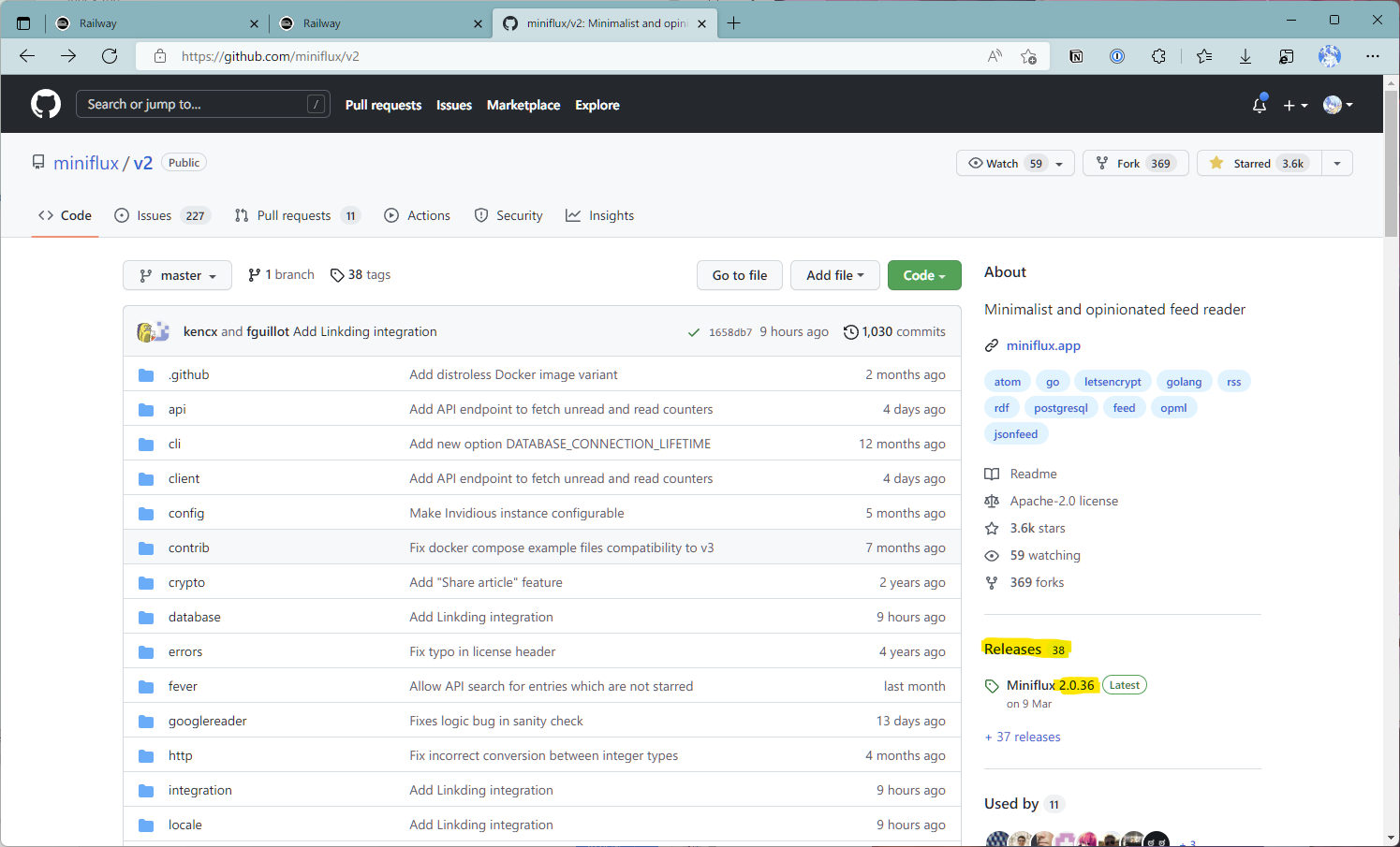Viewport: 1400px width, 847px height.
Task: Reload the page with refresh icon
Action: point(110,56)
